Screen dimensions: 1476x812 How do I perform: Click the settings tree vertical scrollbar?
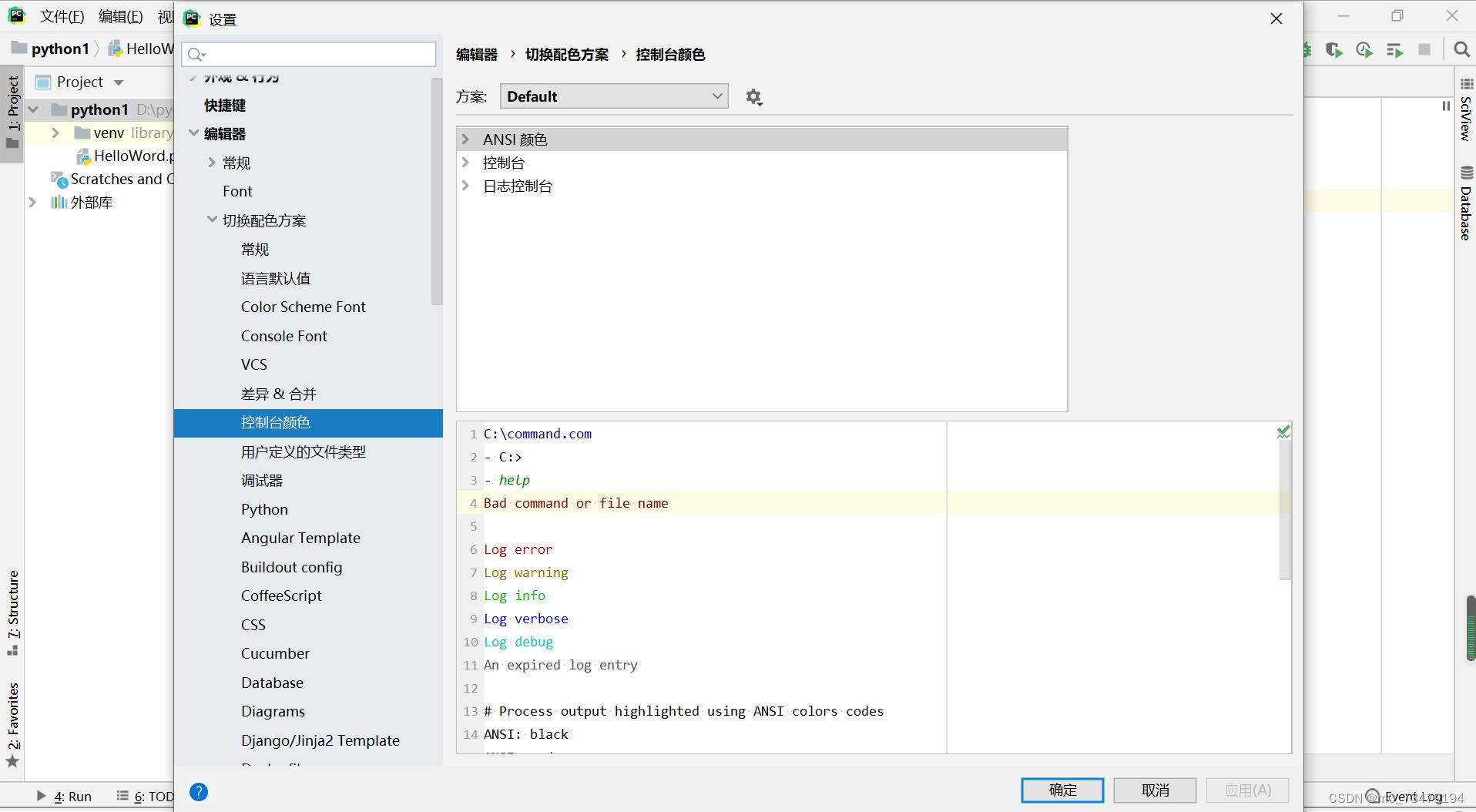click(437, 191)
